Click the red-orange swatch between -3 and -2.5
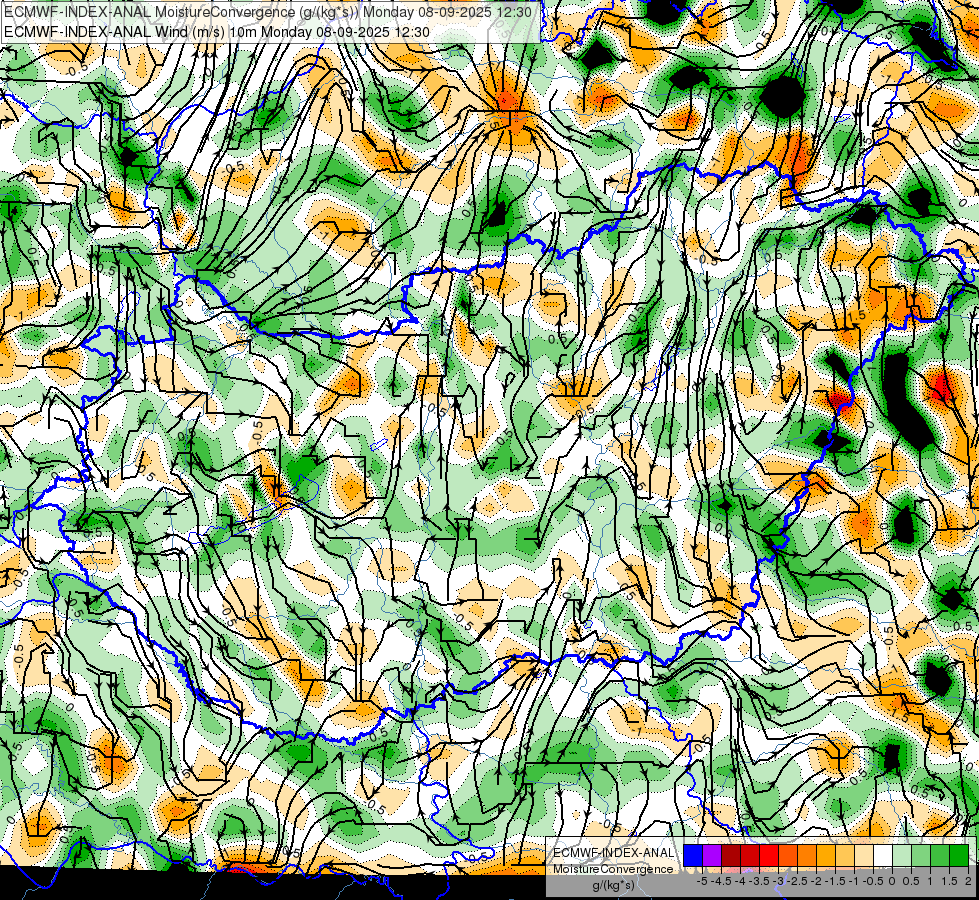The width and height of the screenshot is (979, 900). [x=788, y=855]
